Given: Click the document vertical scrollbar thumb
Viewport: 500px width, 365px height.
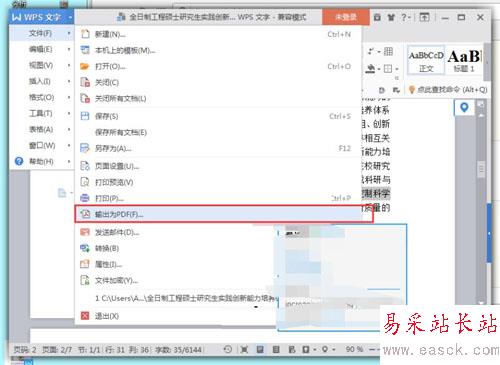Looking at the screenshot, I should click(x=481, y=170).
